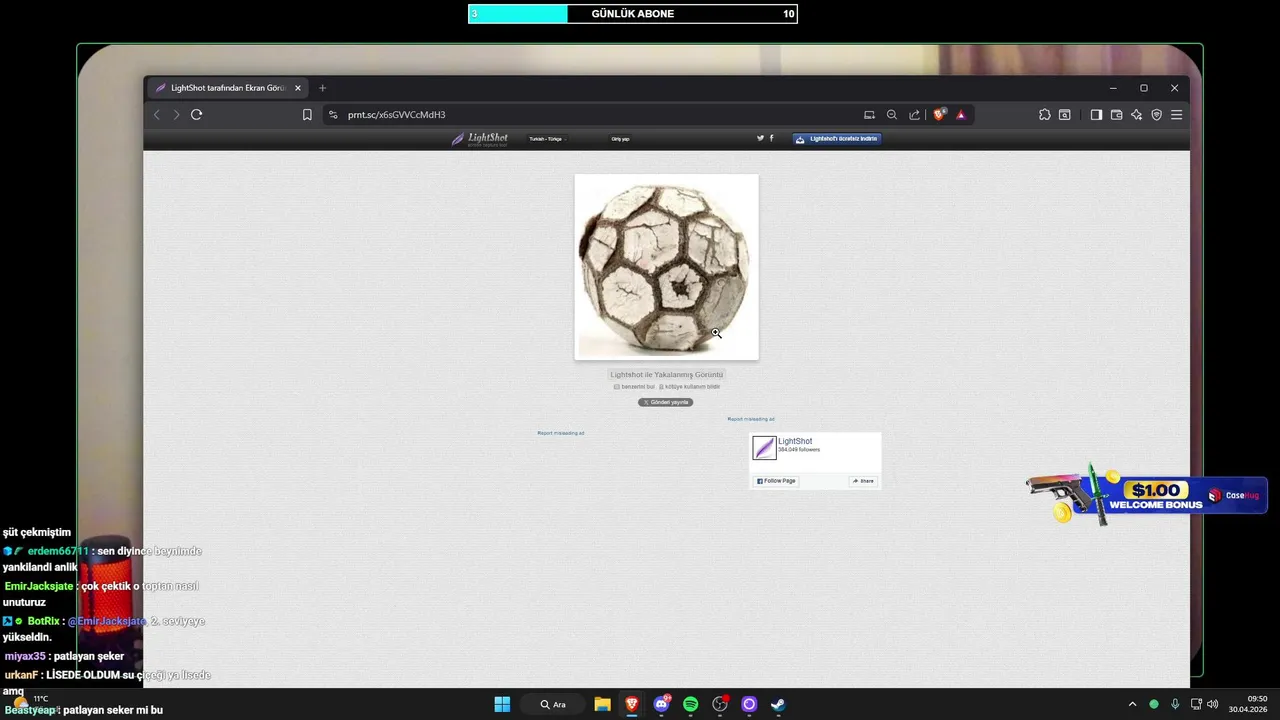Click the right Report misleading ad link
This screenshot has height=720, width=1280.
[751, 419]
